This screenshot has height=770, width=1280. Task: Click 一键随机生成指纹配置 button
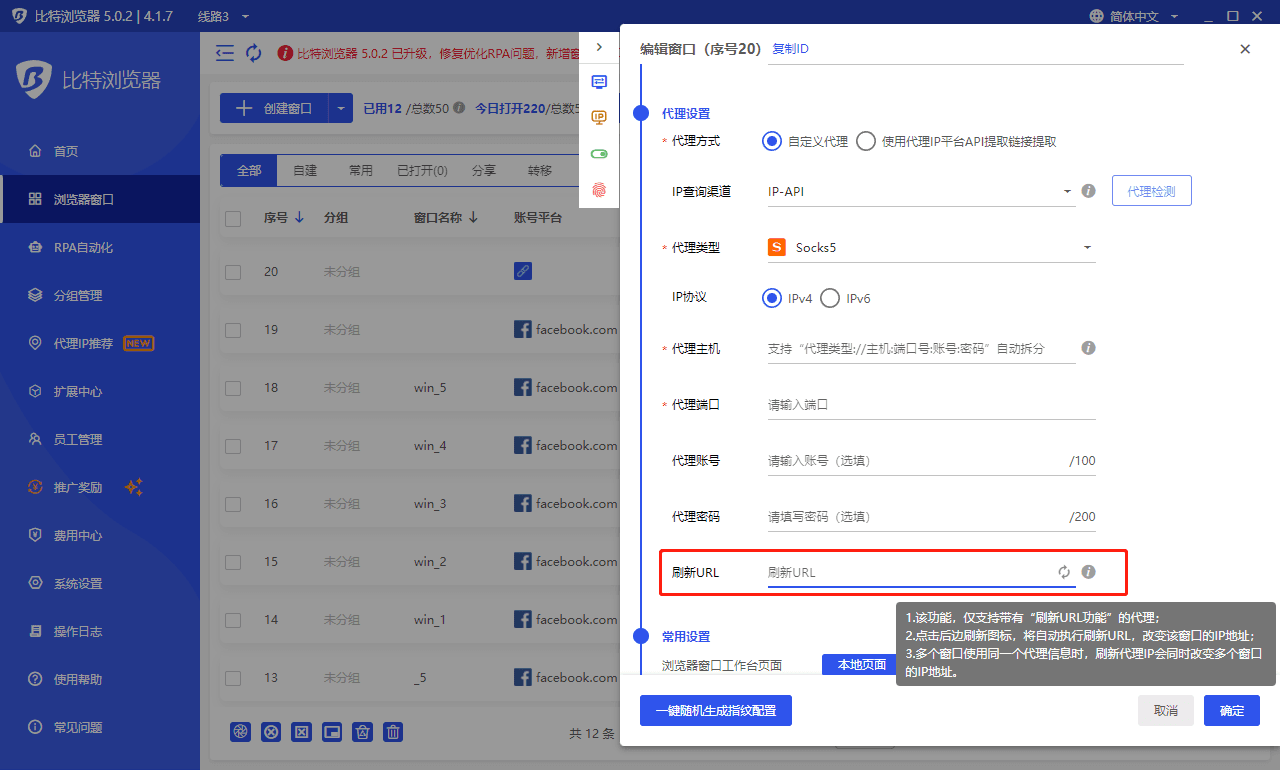pos(715,711)
